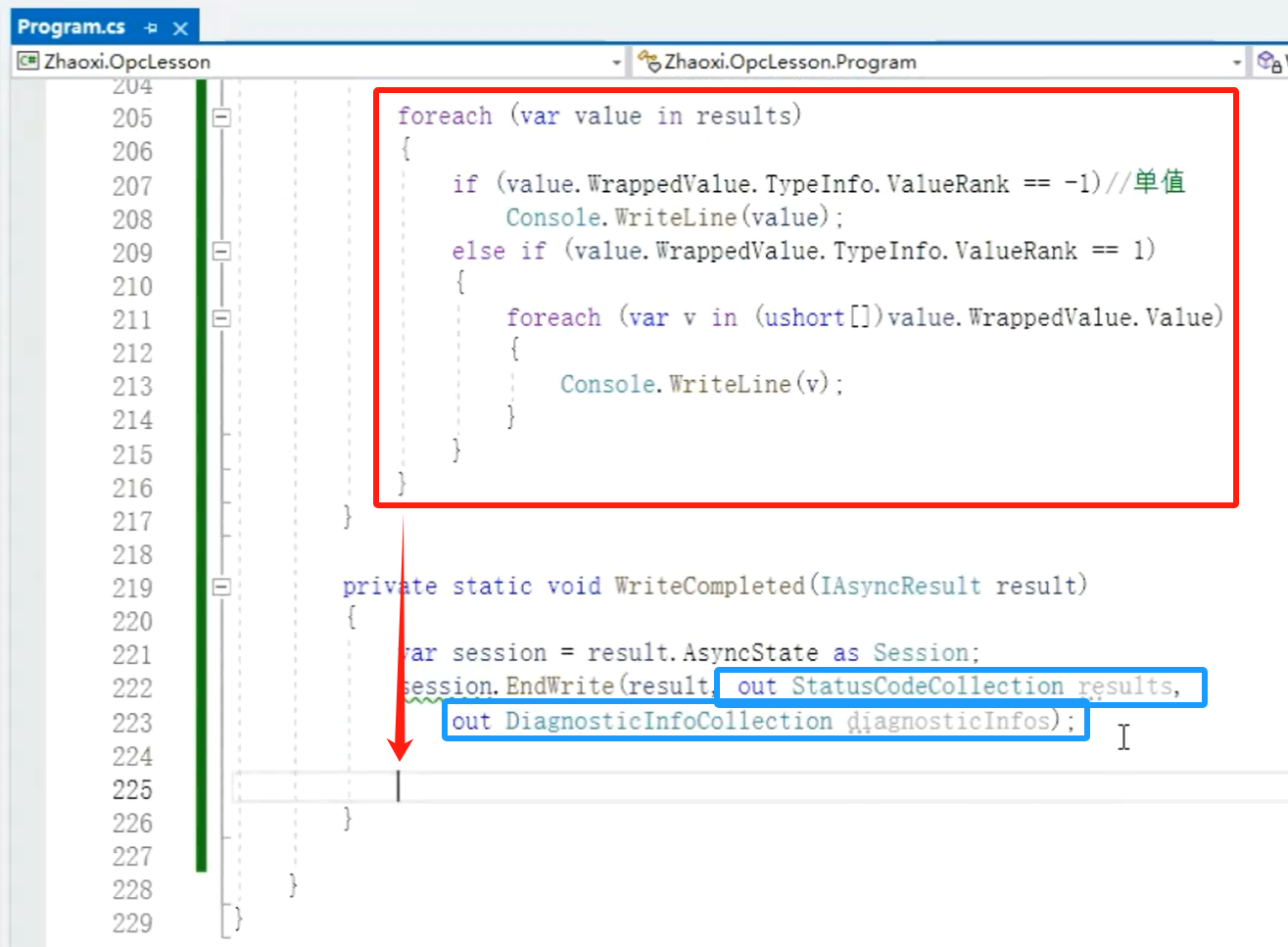
Task: Click the IAsyncResult type in method signature
Action: click(899, 586)
